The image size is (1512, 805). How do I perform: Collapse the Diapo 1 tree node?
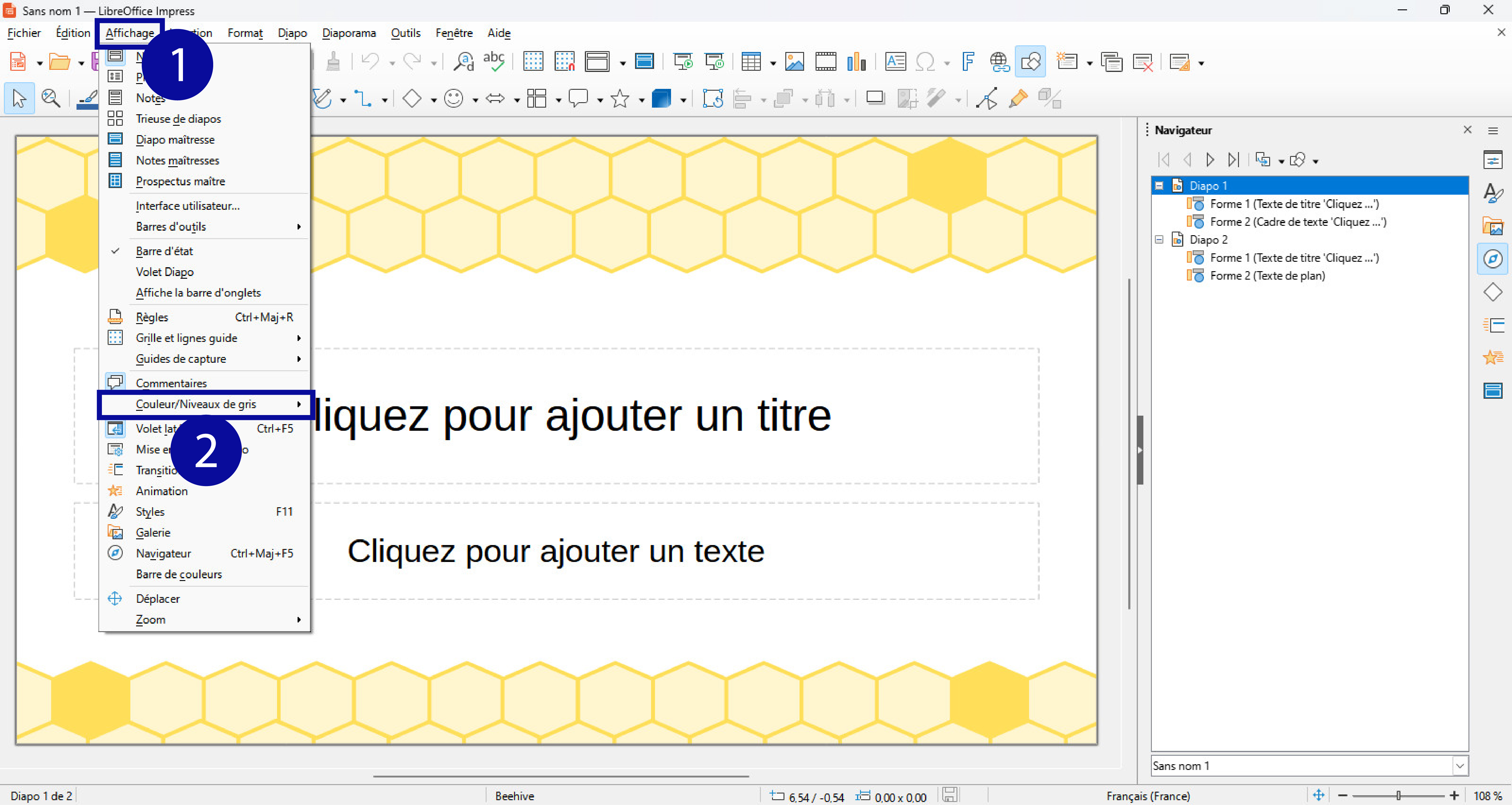click(x=1159, y=186)
